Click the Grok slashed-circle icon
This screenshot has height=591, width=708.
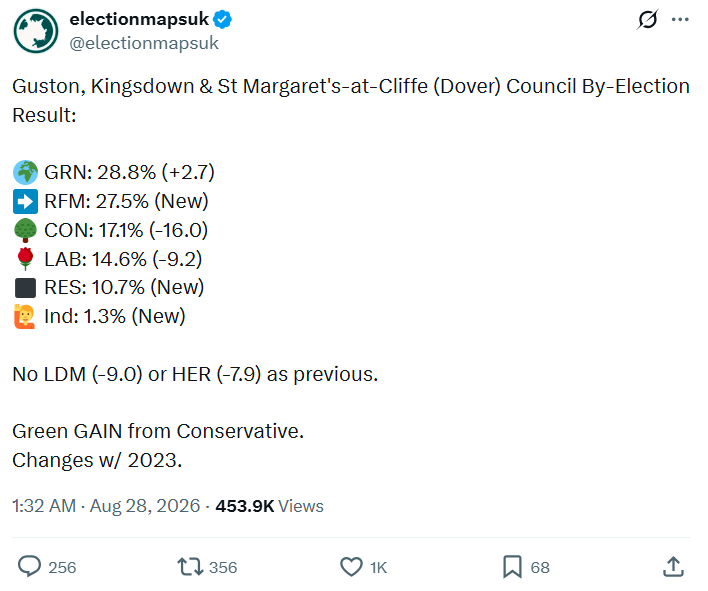pos(647,19)
